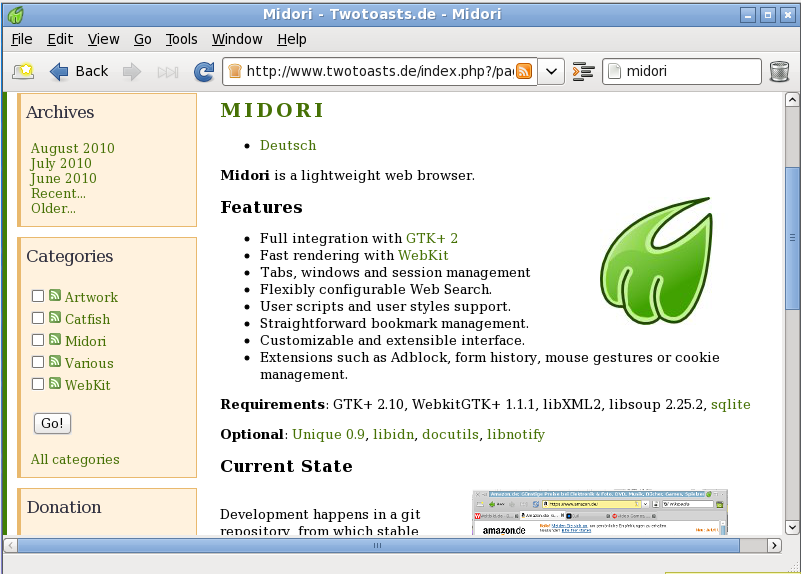The height and width of the screenshot is (574, 801).
Task: Follow the Deutsch link
Action: tap(288, 146)
